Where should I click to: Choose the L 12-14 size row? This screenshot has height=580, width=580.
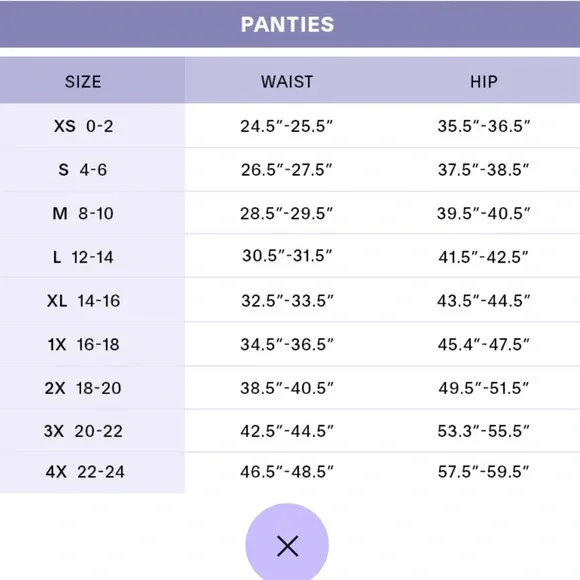[x=290, y=256]
